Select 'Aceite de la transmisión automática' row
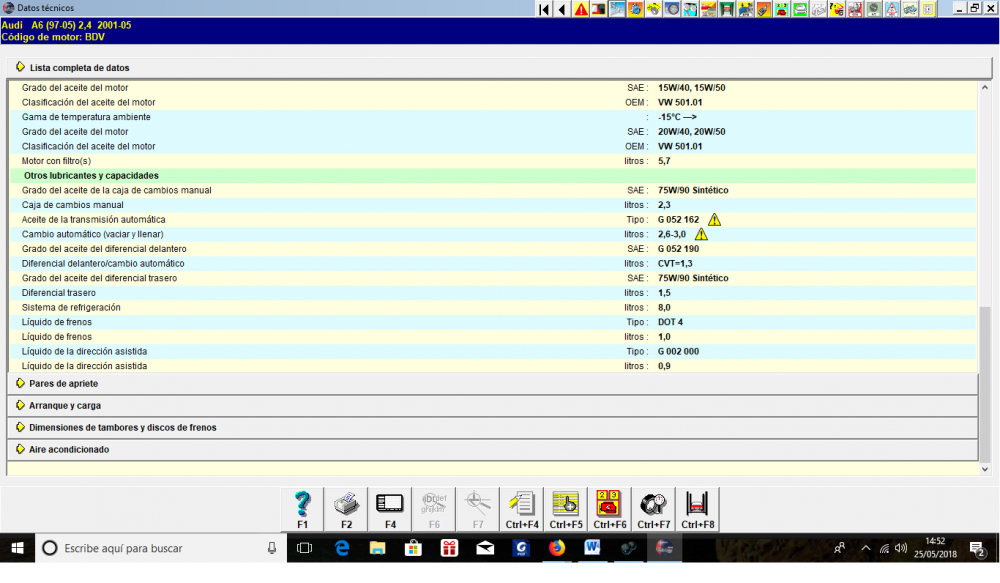The image size is (1000, 583). 492,219
